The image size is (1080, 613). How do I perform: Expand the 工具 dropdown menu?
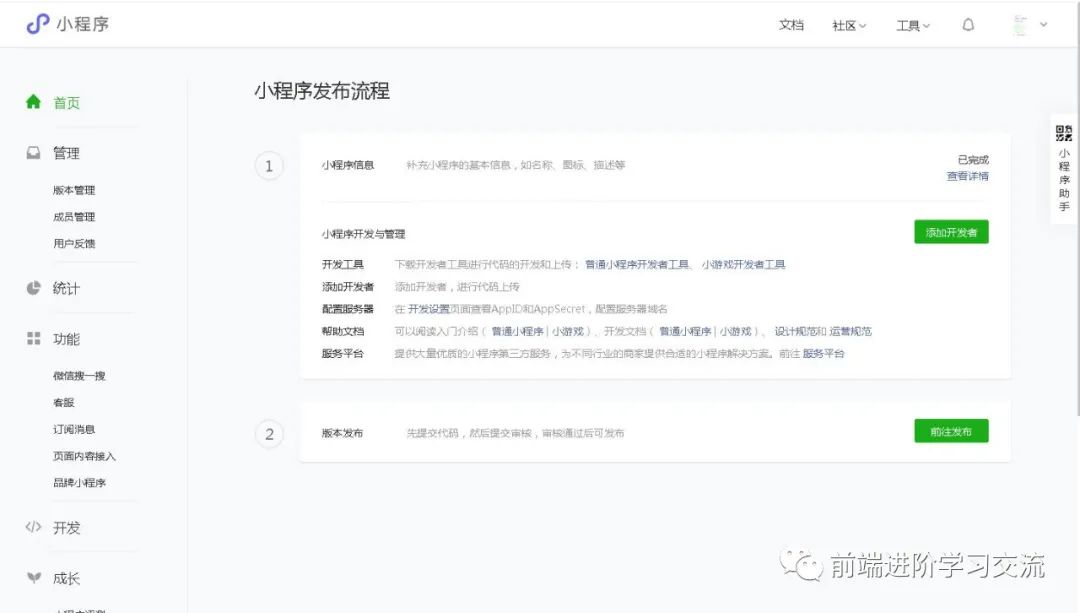pos(912,25)
